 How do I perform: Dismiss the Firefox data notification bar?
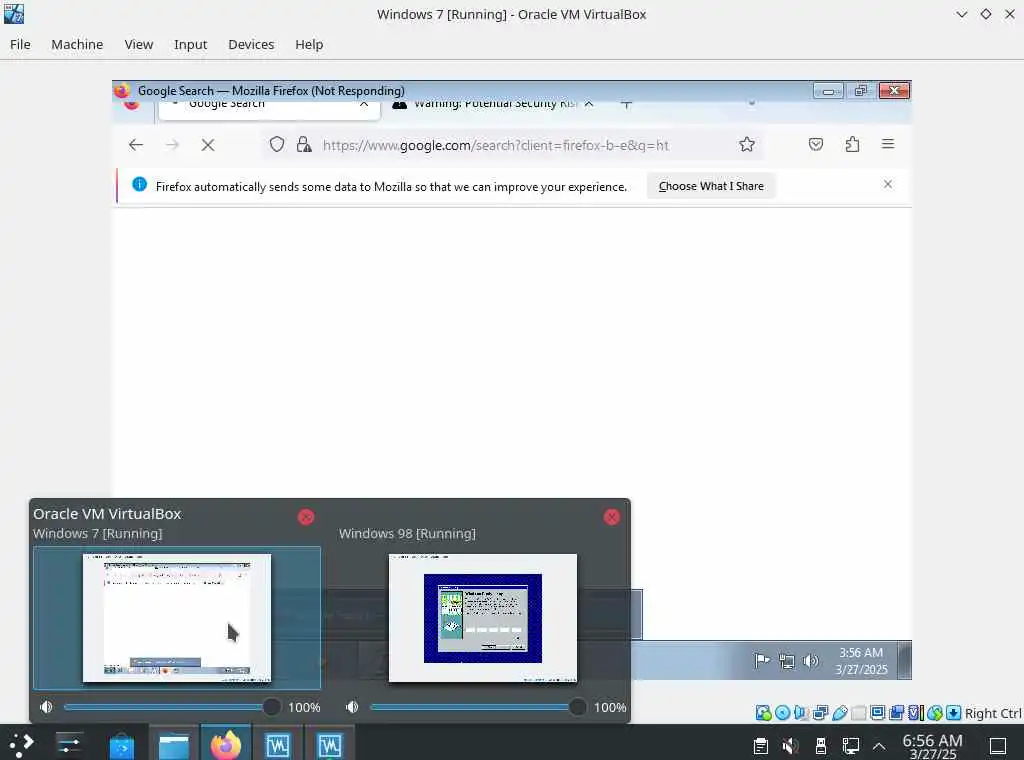tap(888, 184)
